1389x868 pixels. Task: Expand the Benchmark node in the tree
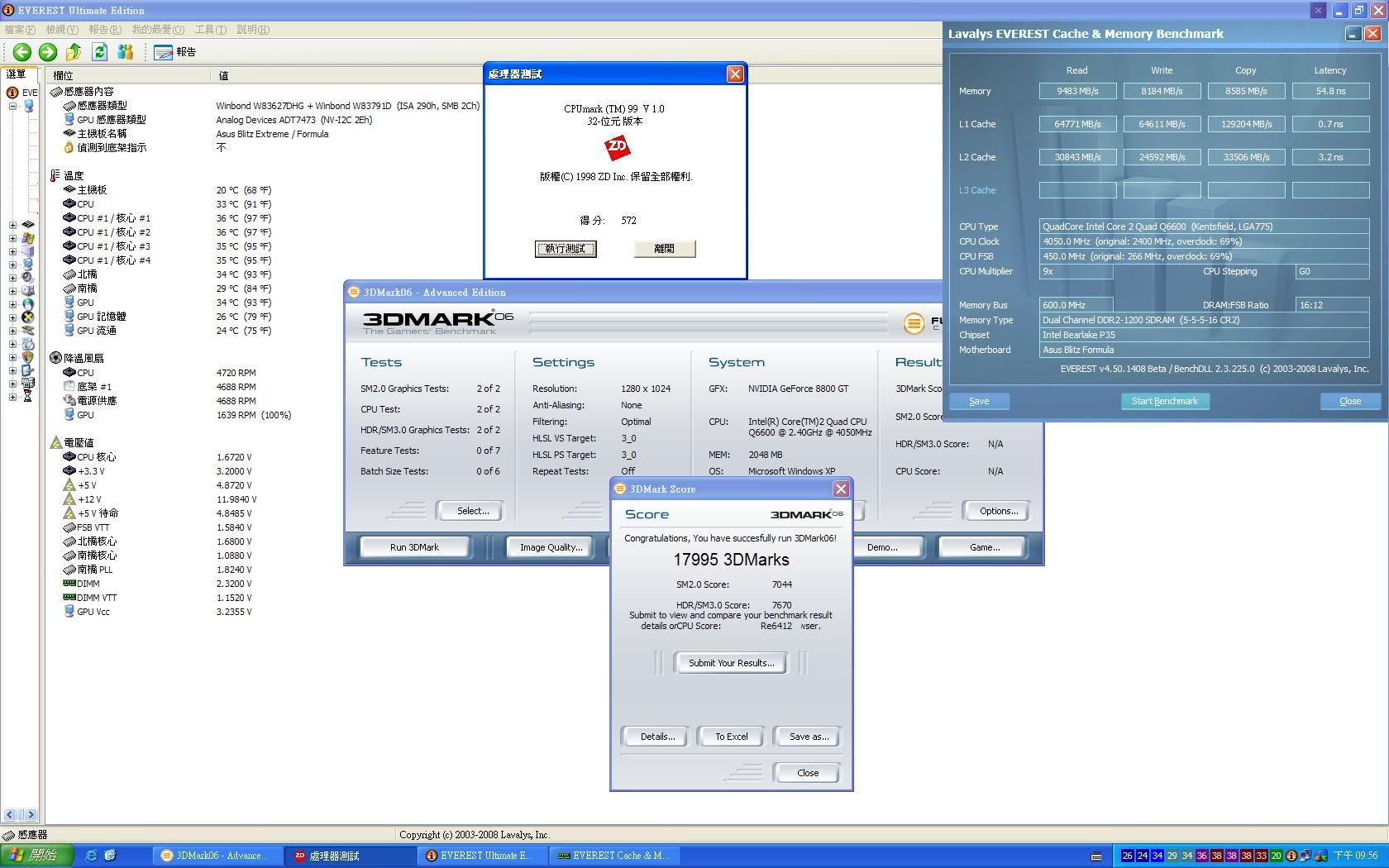point(12,397)
